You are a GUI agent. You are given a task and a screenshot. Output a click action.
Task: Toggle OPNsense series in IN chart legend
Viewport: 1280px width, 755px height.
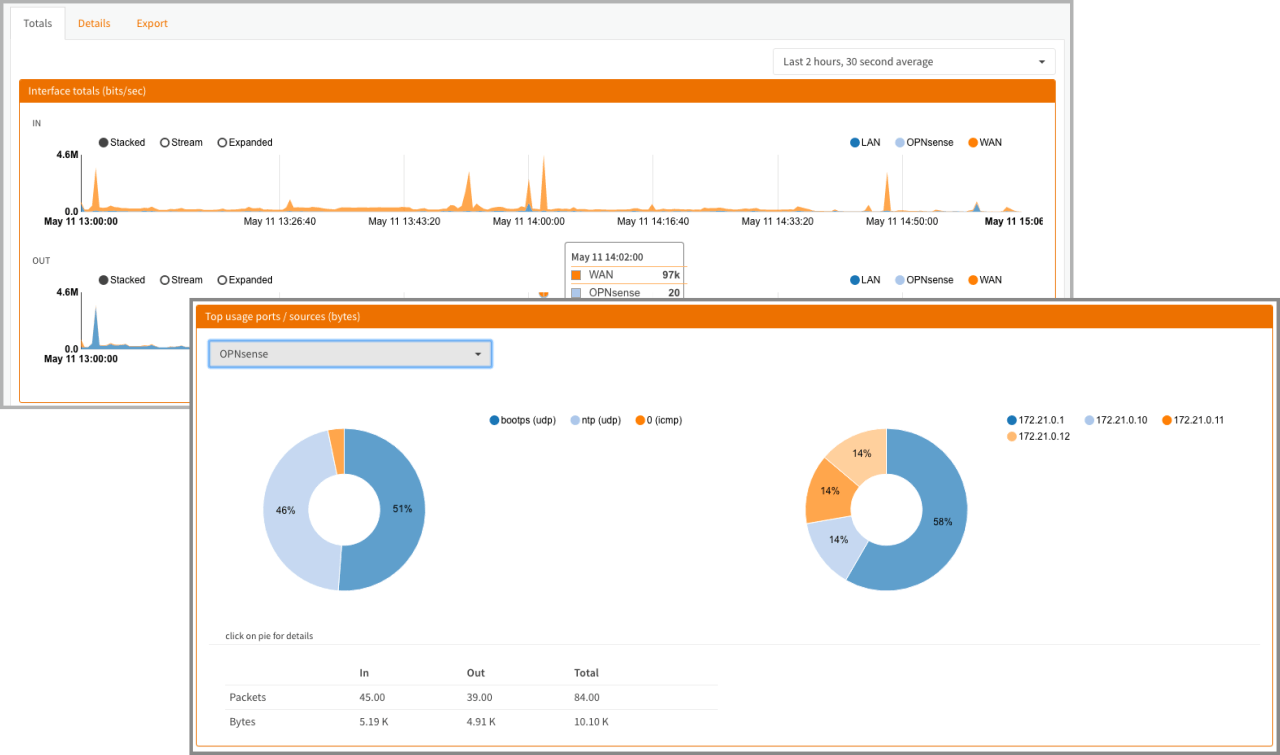[x=923, y=143]
